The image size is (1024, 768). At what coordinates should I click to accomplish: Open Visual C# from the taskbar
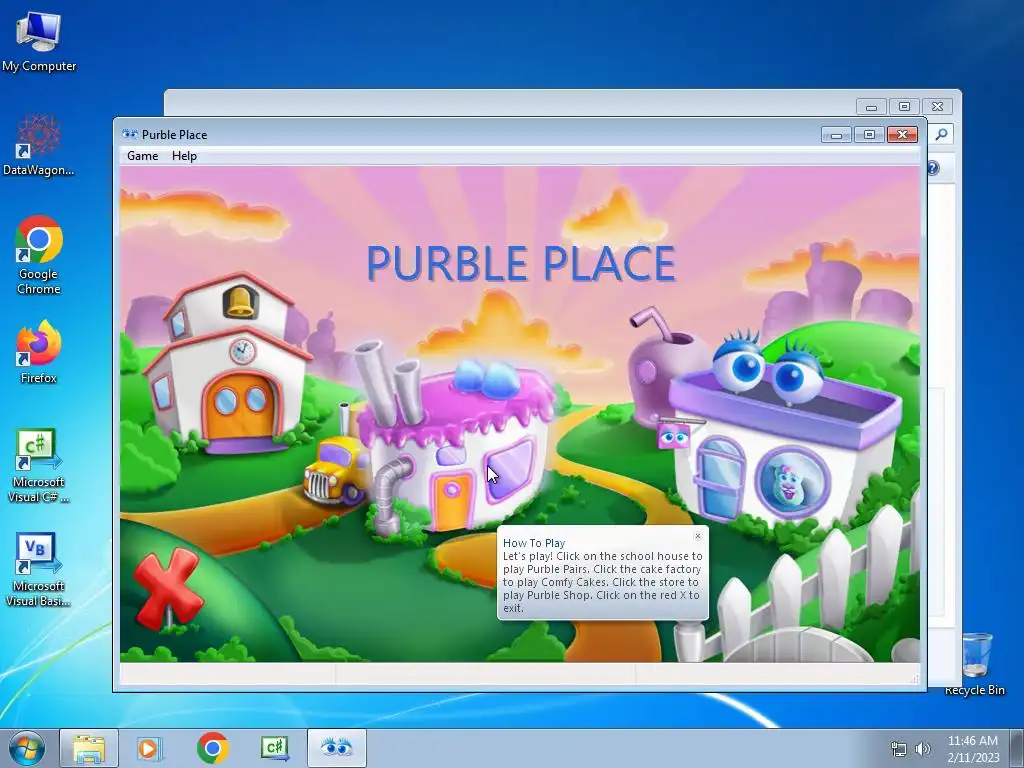point(274,748)
